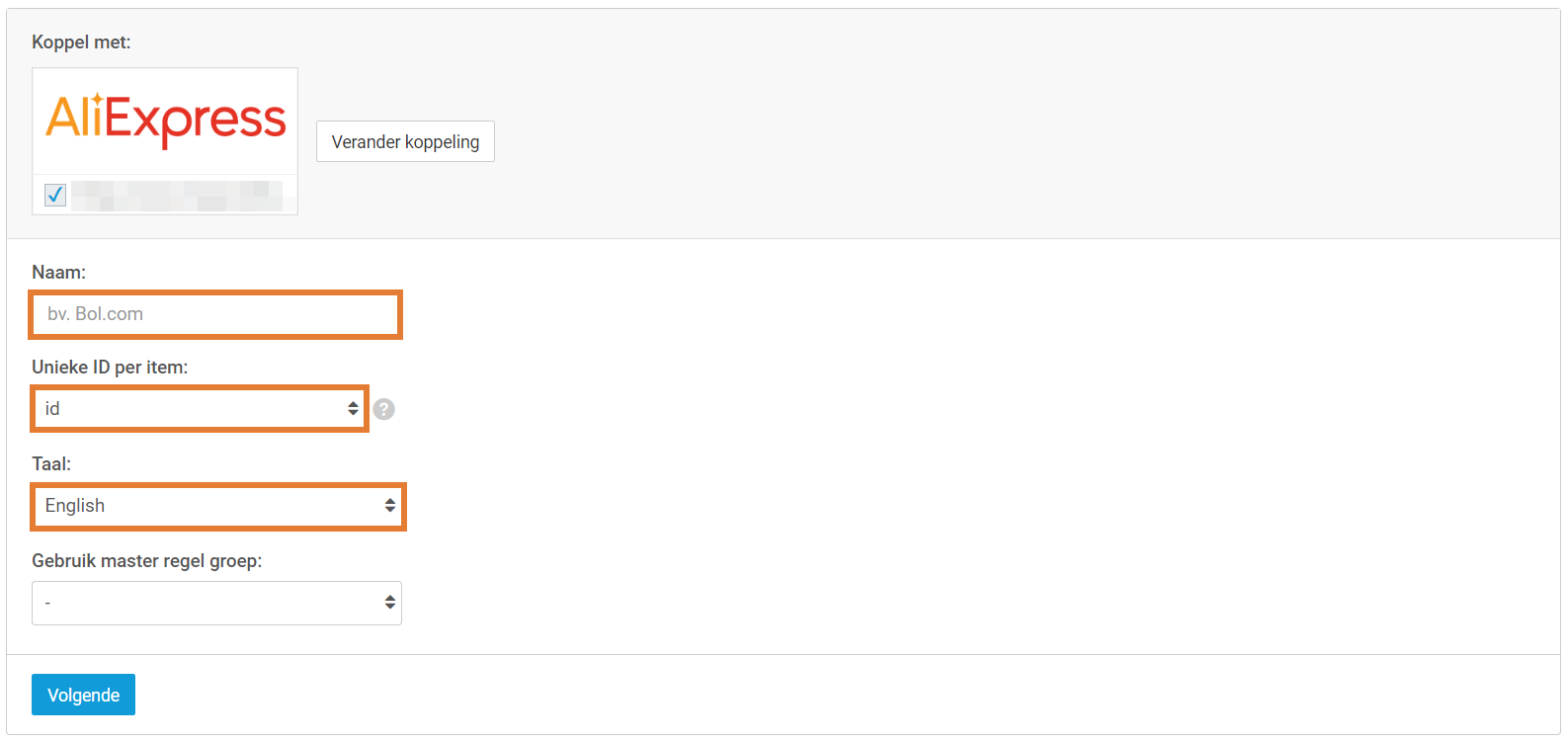Click the blurred account name beside the checkbox
Viewport: 1568px width, 742px height.
(x=177, y=195)
